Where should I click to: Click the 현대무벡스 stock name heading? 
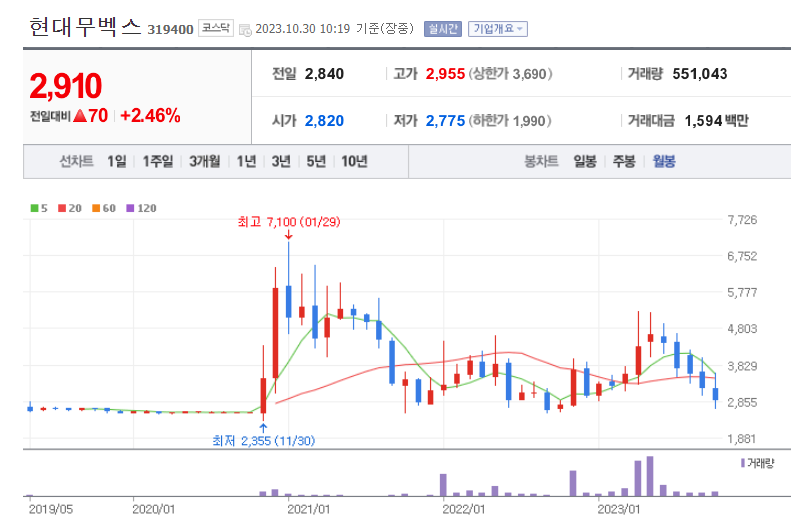coord(85,27)
